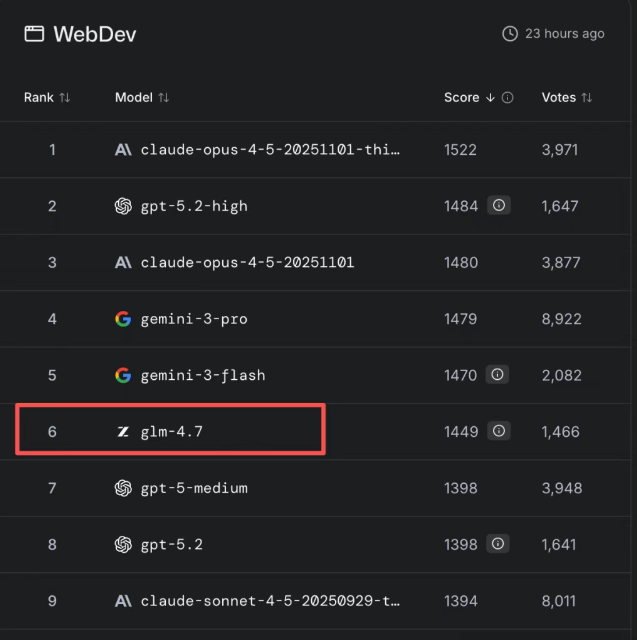
Task: Click the Google logo beside gemini-3-pro
Action: [x=123, y=319]
